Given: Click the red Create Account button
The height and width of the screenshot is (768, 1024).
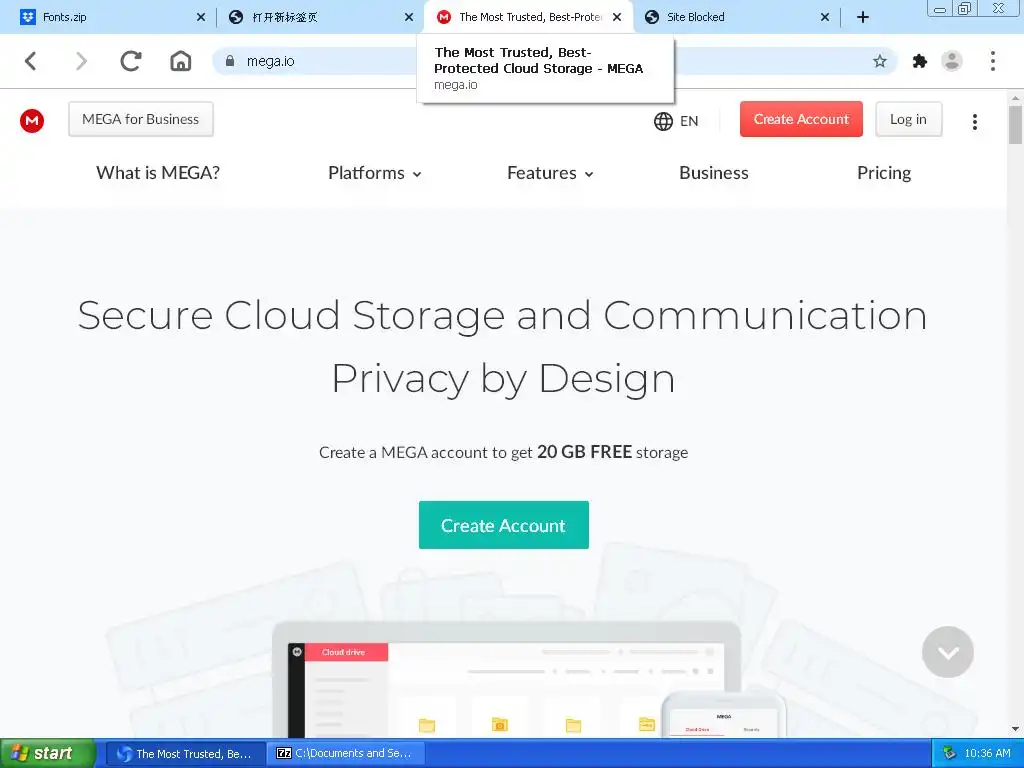Looking at the screenshot, I should (x=801, y=119).
